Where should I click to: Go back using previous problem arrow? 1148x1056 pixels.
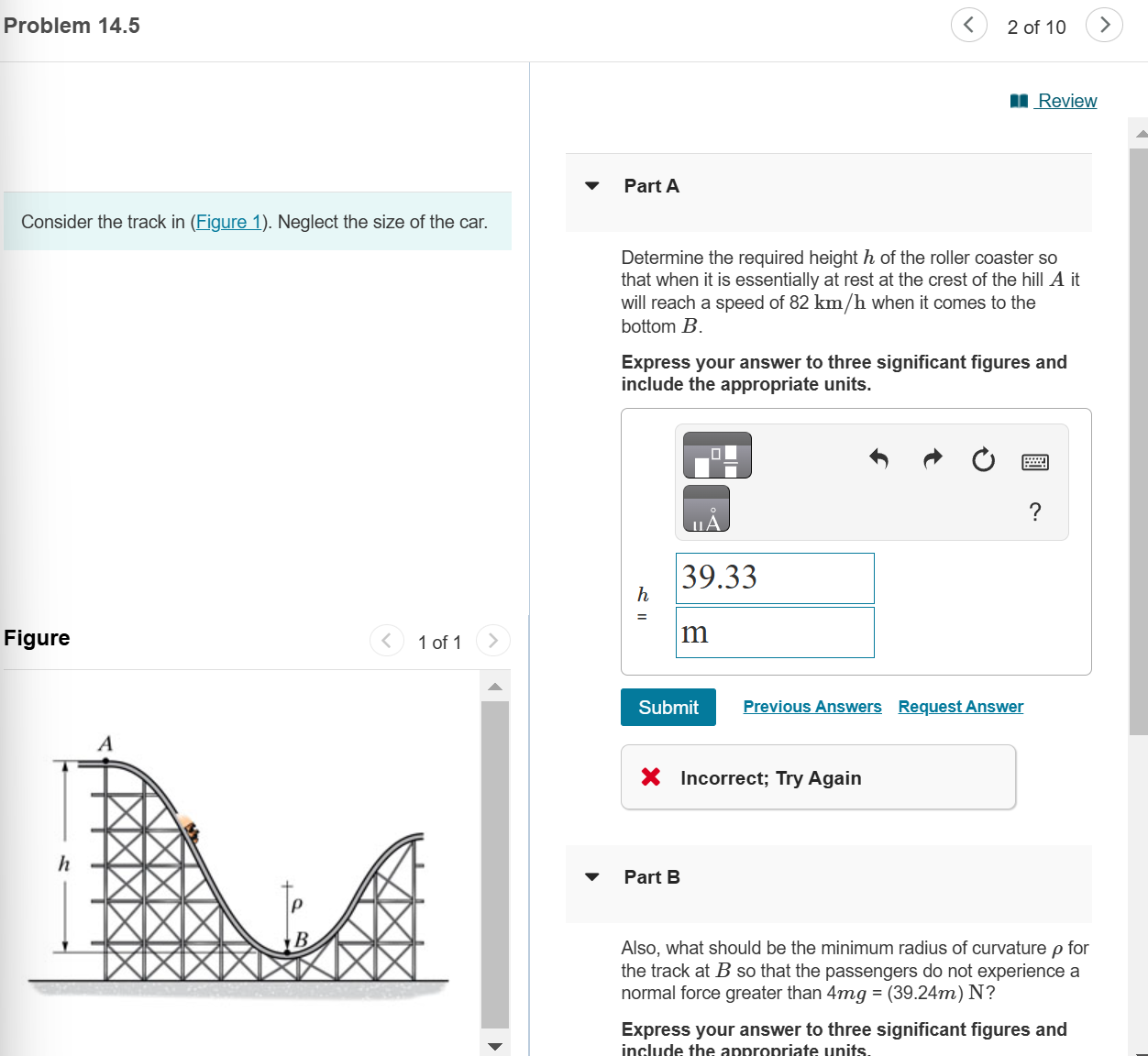click(969, 25)
